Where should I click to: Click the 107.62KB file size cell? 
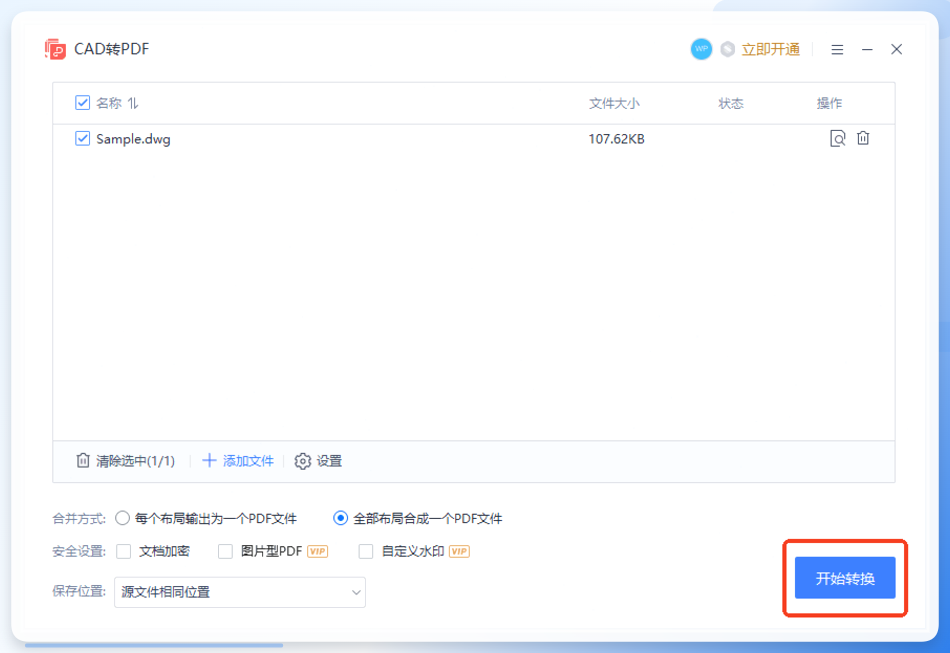click(616, 139)
